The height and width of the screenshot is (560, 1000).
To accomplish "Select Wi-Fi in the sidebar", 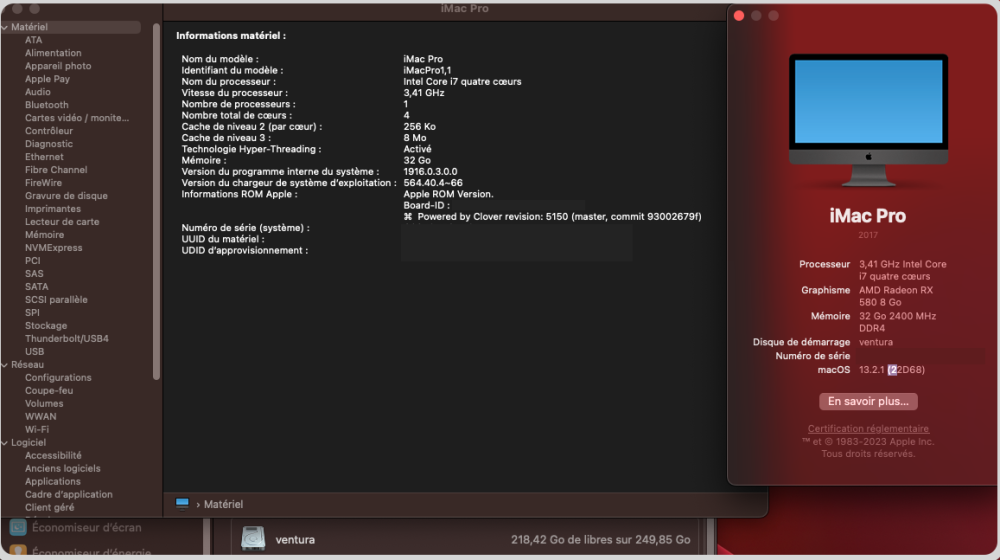I will coord(37,429).
